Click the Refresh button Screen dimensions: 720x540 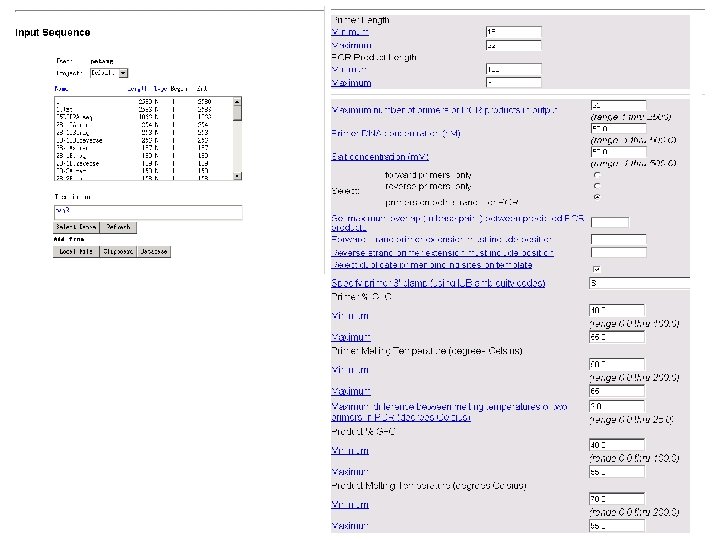tap(118, 227)
